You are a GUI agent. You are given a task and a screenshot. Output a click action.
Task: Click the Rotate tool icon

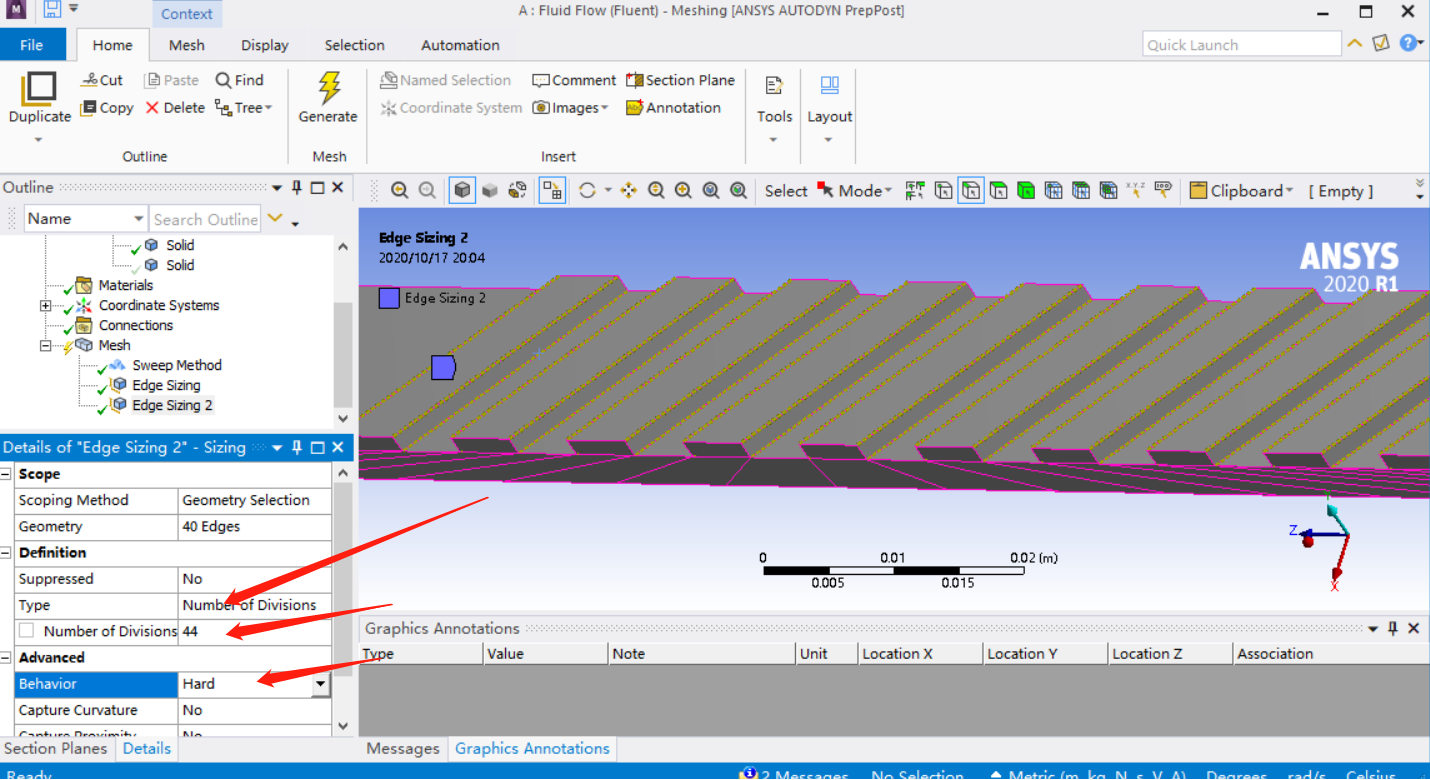(x=587, y=191)
